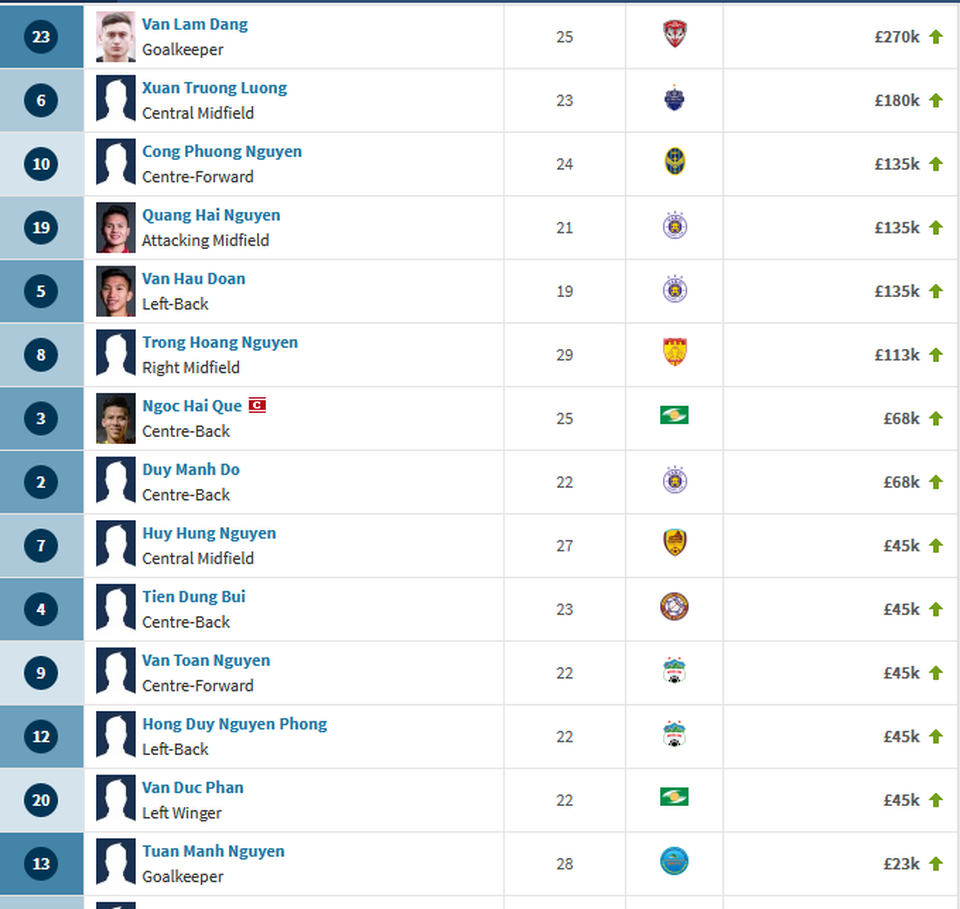Click Cong Phuong Nguyen's club crest icon
The height and width of the screenshot is (909, 960).
674,162
